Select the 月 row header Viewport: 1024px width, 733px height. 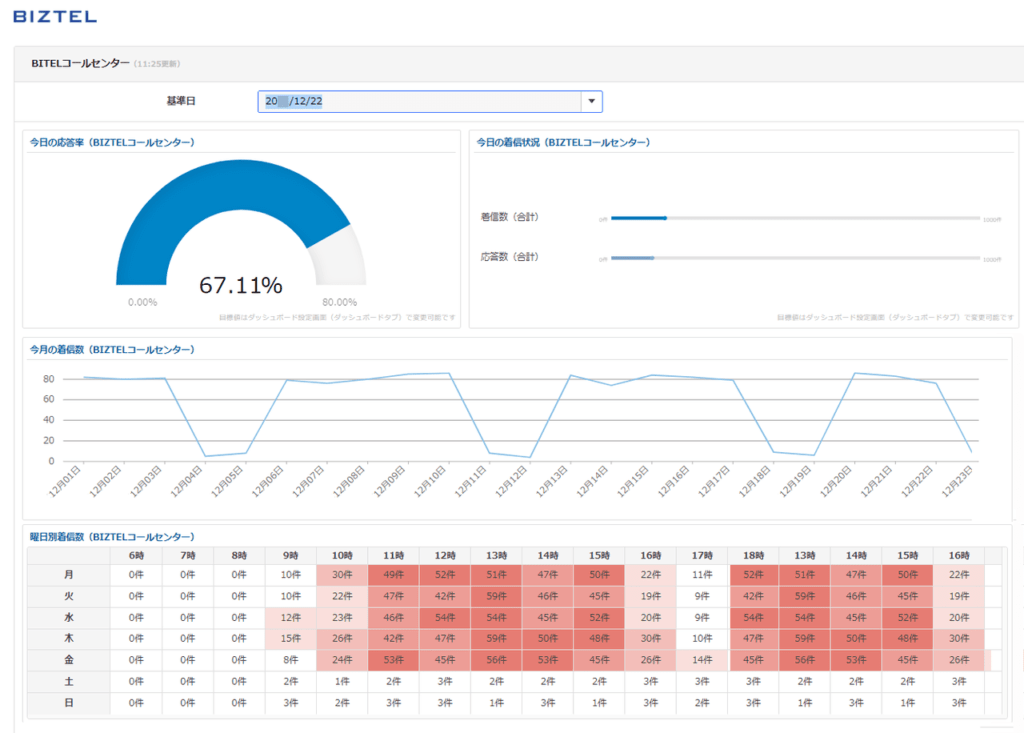point(69,575)
